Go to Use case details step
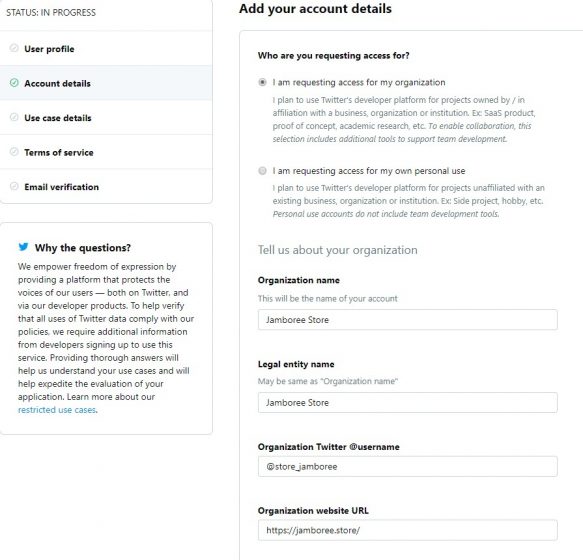Screen dimensions: 583x560 (x=106, y=118)
